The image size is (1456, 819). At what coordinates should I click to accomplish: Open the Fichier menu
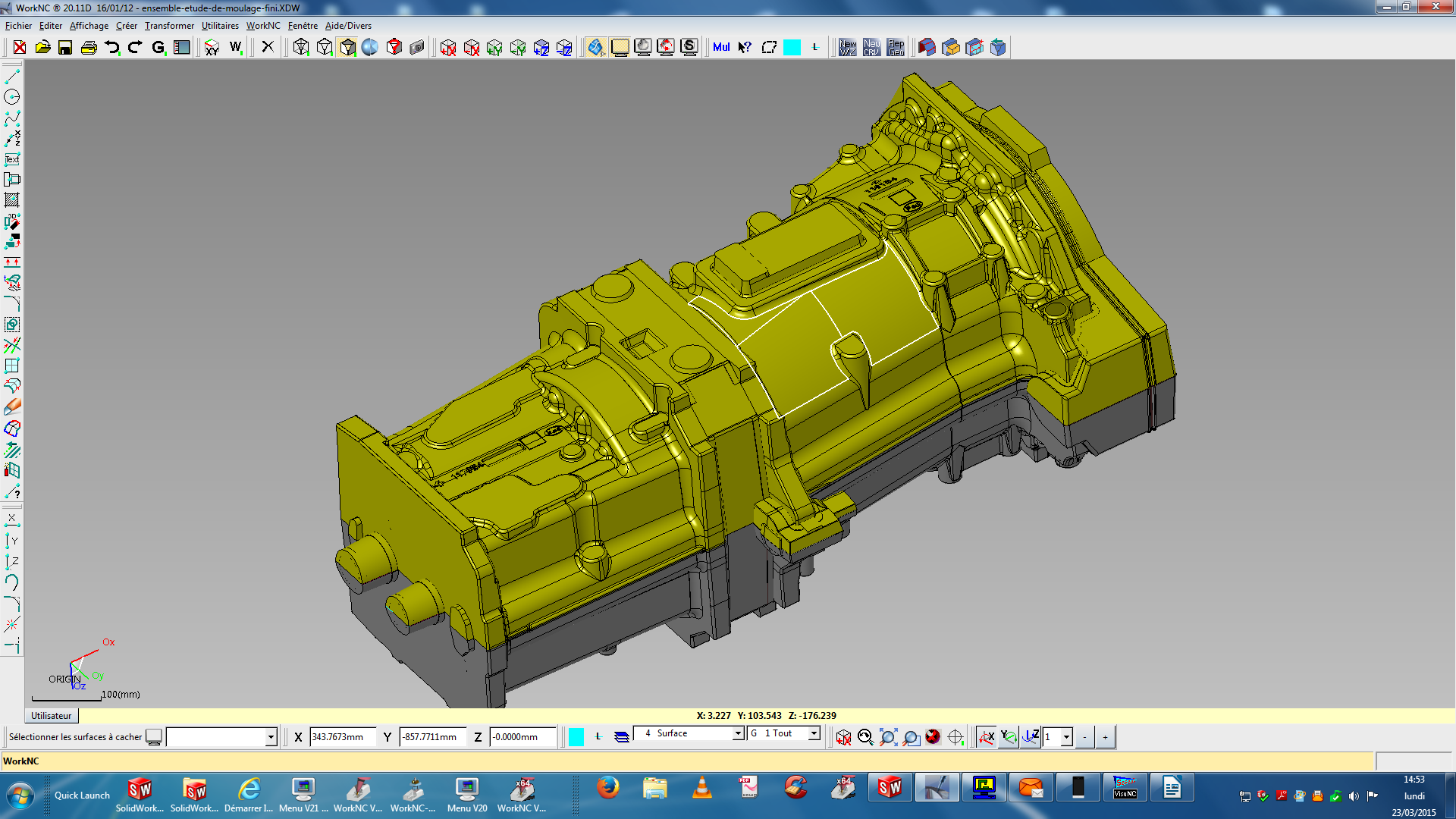click(18, 26)
